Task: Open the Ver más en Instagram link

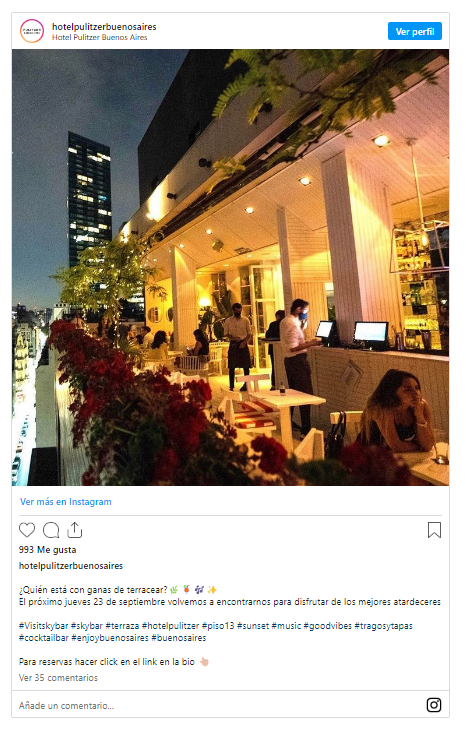Action: (66, 501)
